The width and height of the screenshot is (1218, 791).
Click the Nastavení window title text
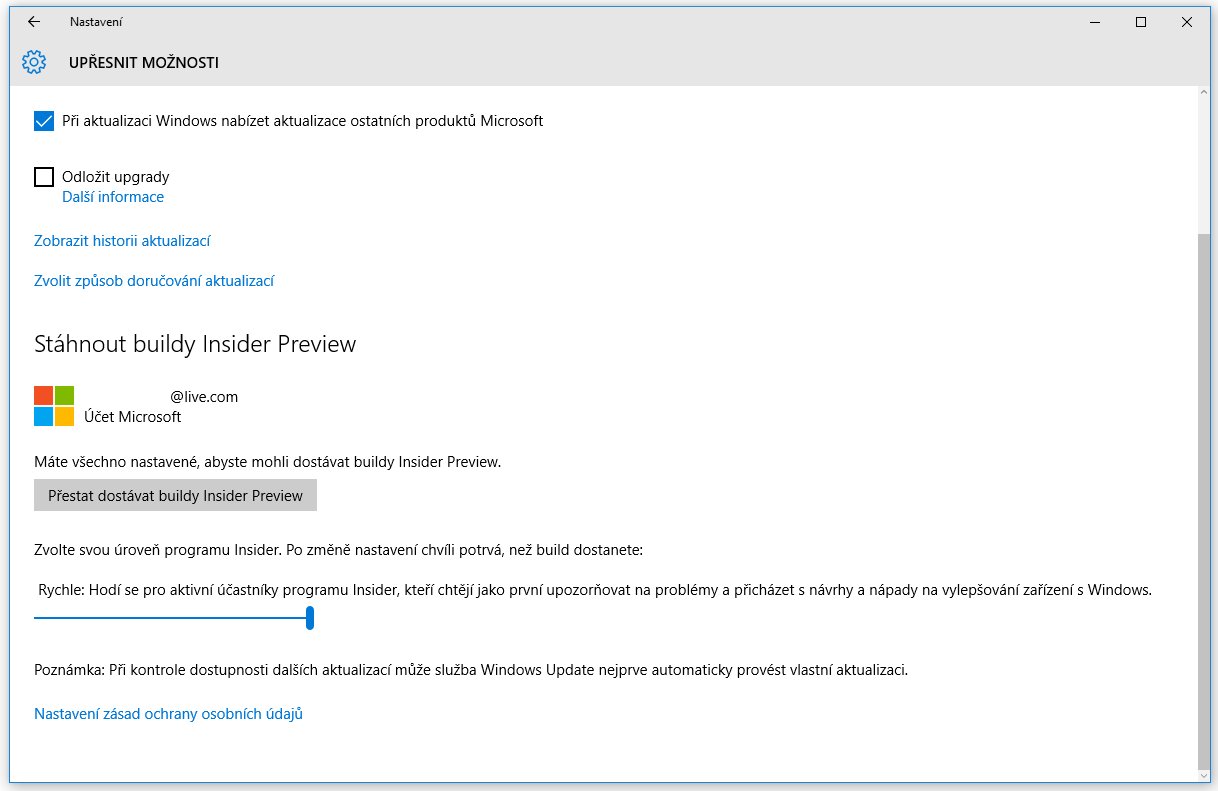(96, 21)
